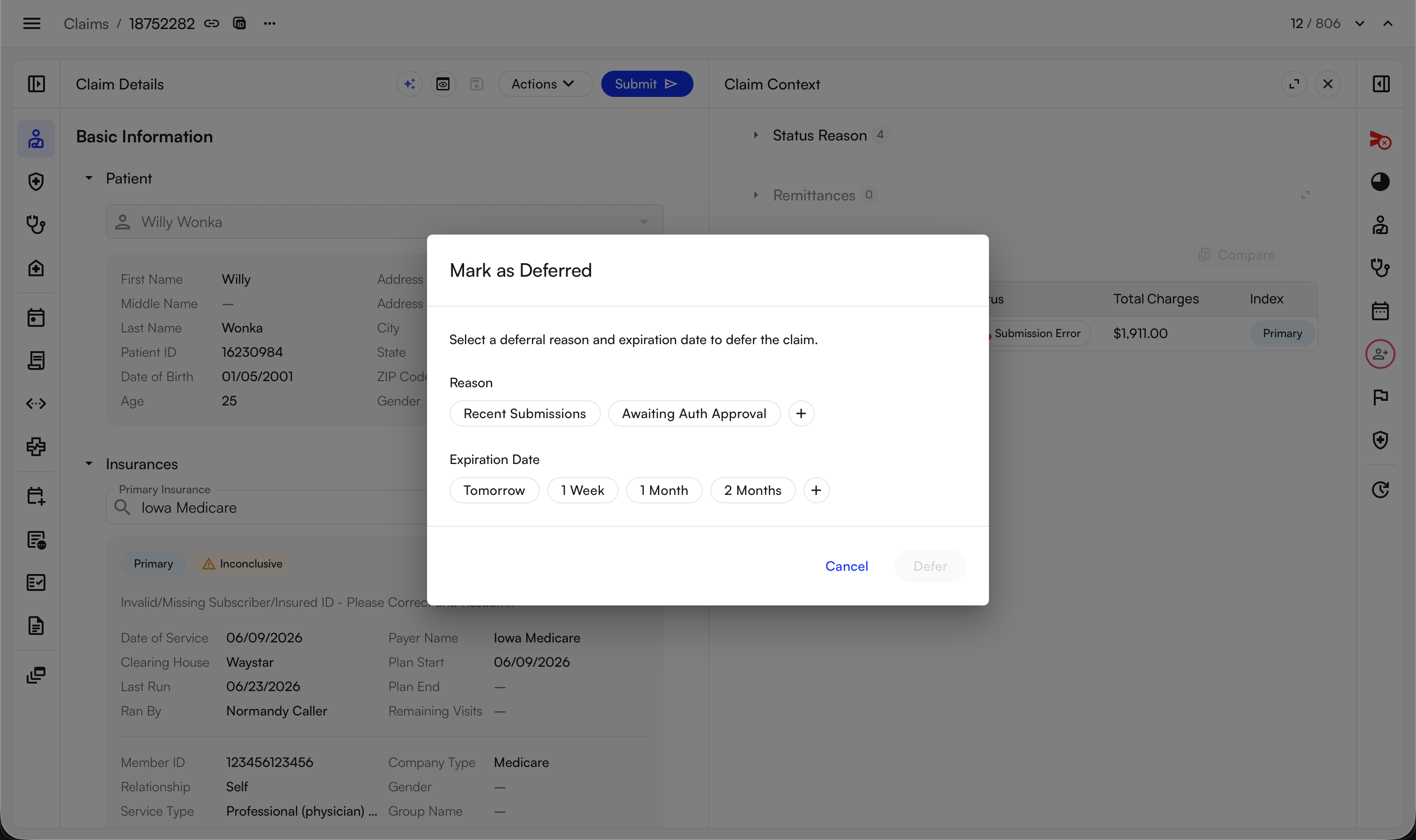Click the Compare button
Viewport: 1416px width, 840px height.
coord(1238,255)
